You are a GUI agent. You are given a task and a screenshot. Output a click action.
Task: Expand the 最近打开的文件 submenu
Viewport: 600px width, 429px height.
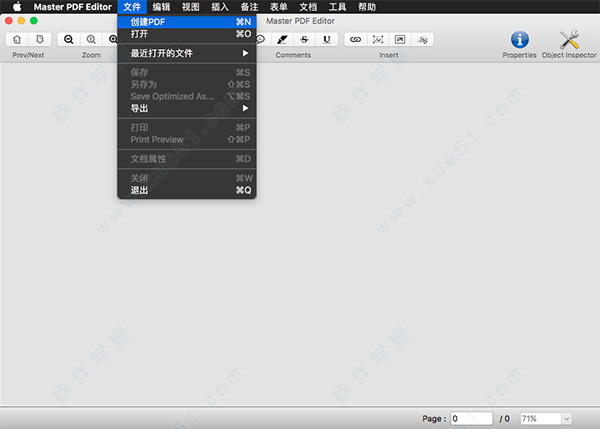[x=187, y=53]
